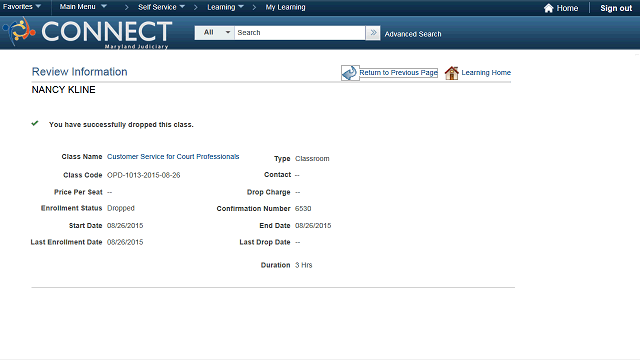Click the Enrollment Status value Dropped

coord(120,208)
